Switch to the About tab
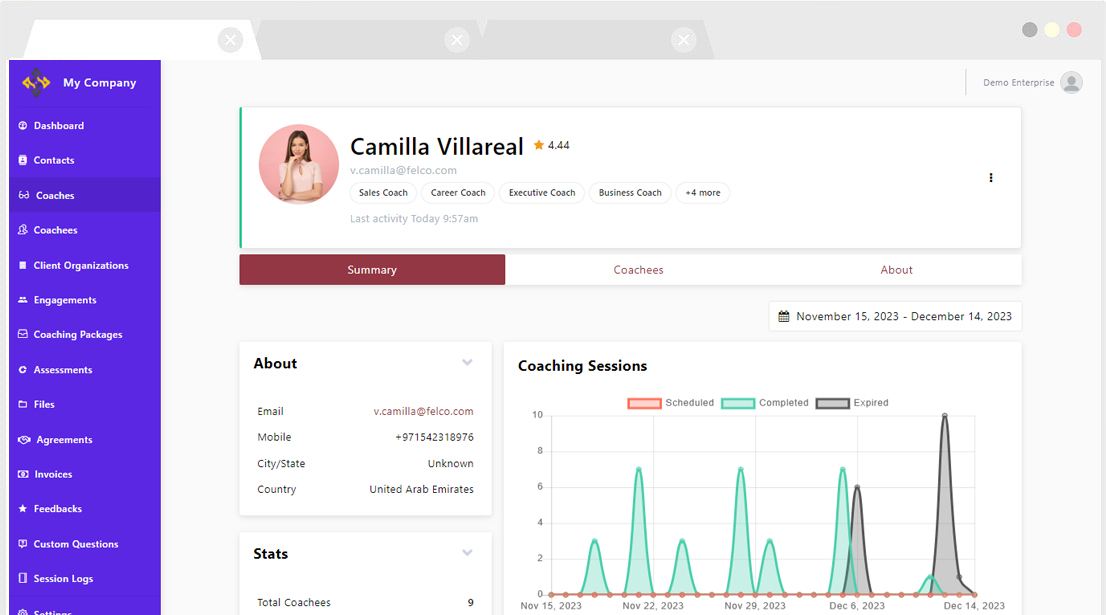 (x=896, y=270)
